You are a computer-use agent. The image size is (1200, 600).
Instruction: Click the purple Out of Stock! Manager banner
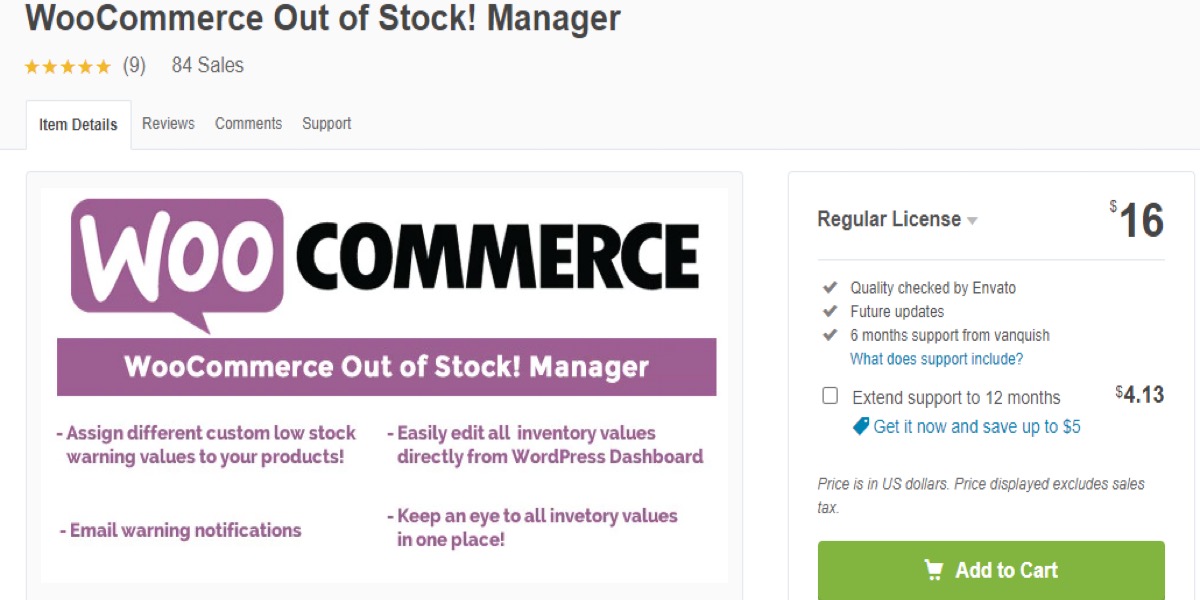coord(386,367)
